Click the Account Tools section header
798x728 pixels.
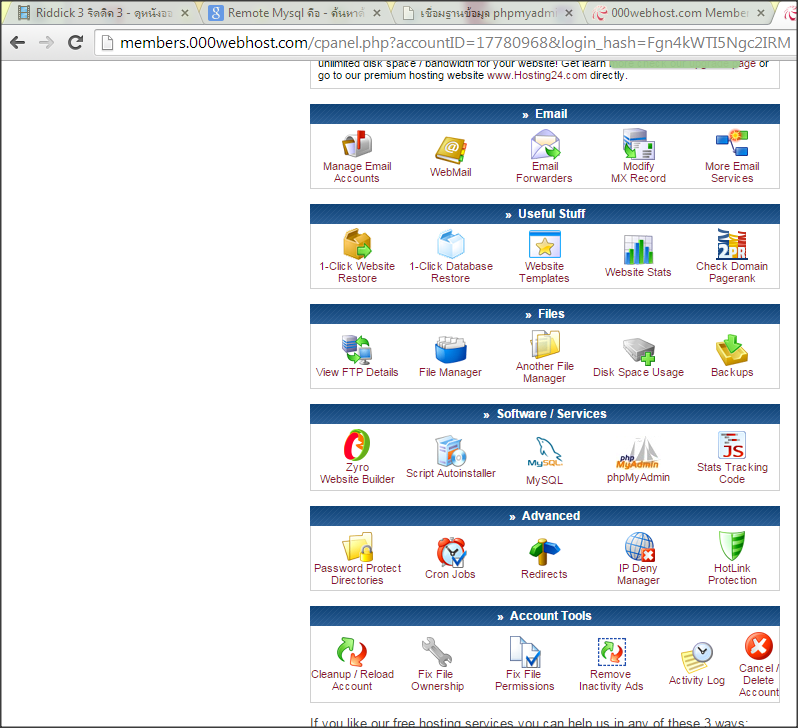(x=545, y=616)
